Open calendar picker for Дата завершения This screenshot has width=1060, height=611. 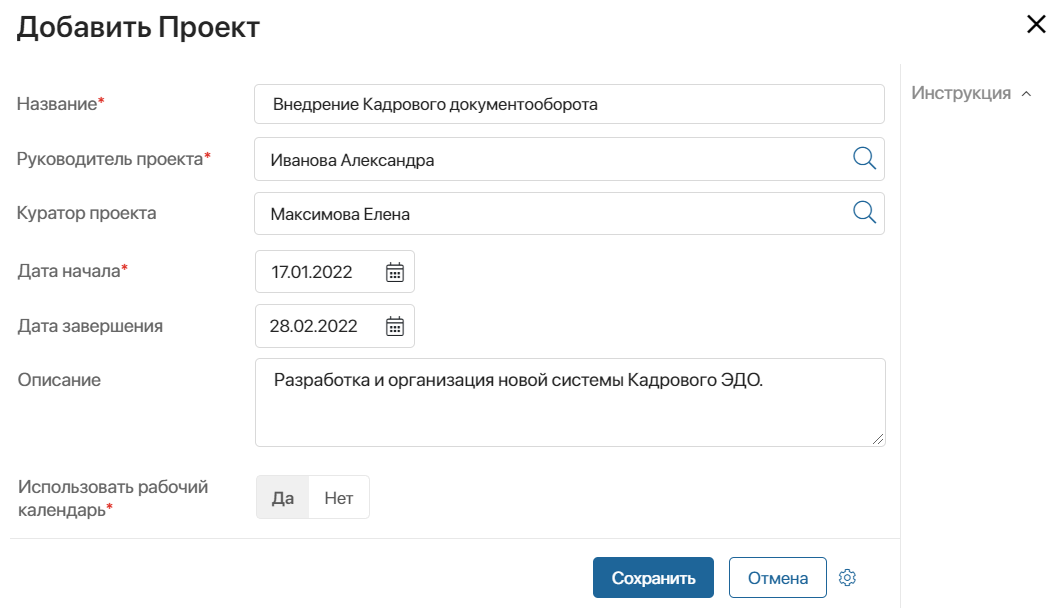pos(395,326)
